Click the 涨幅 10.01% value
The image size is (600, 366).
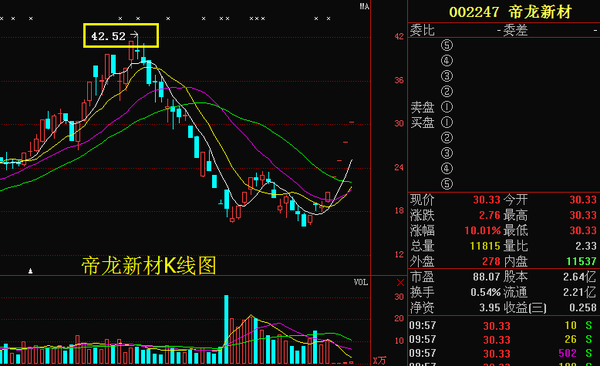coord(483,231)
